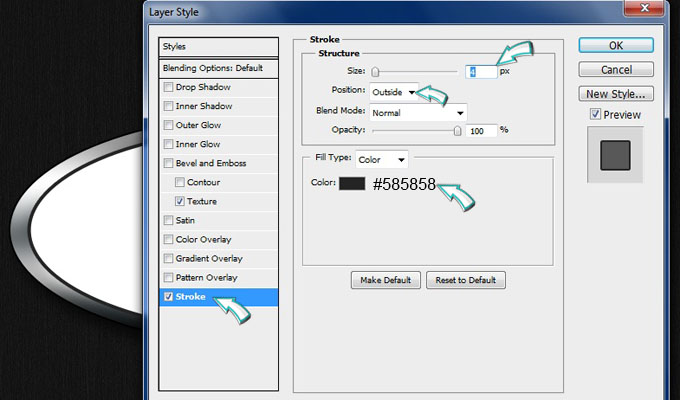This screenshot has width=680, height=400.
Task: Enable the Drop Shadow checkbox
Action: point(168,87)
